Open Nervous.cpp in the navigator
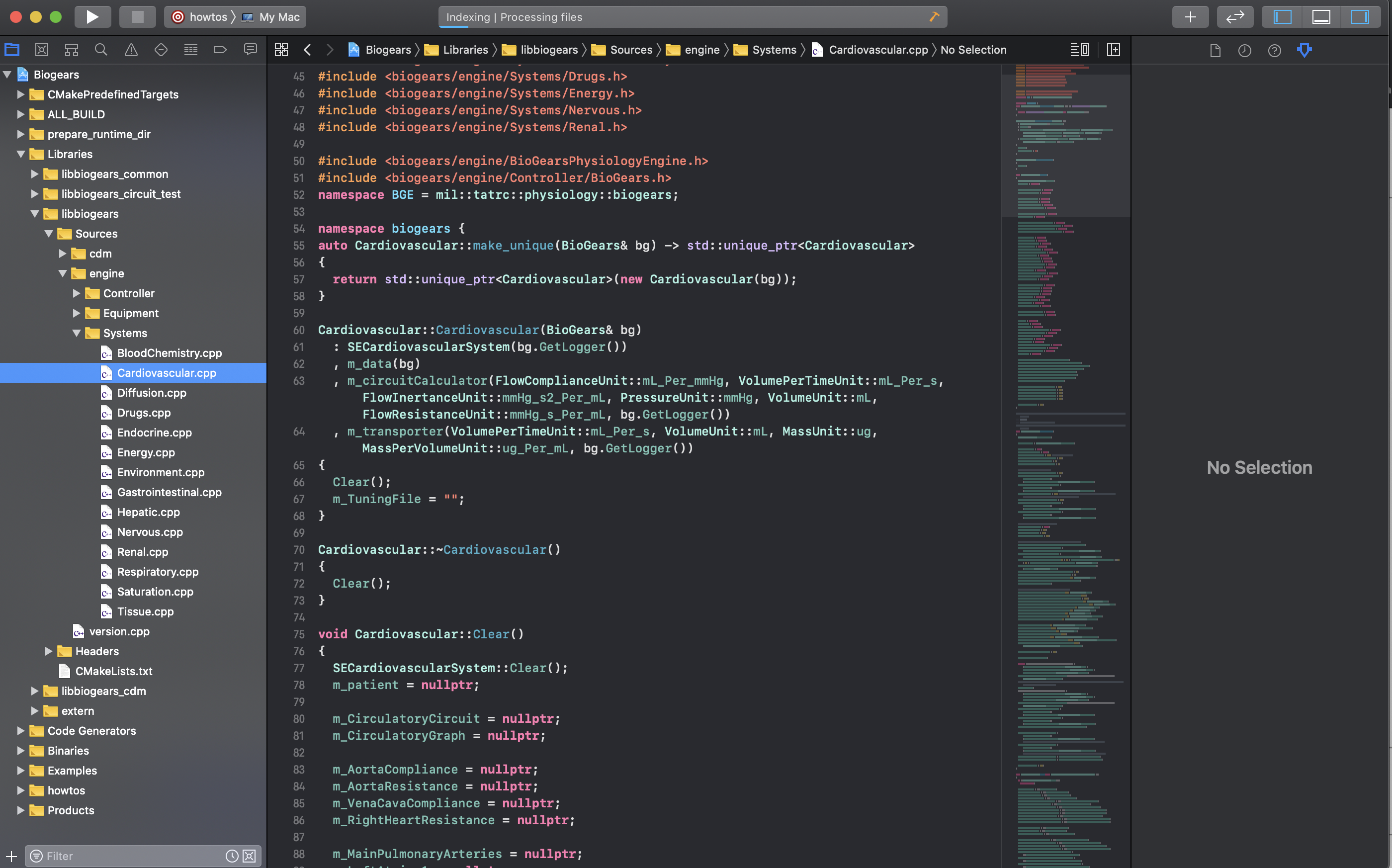Screen dimensions: 1392x868 tap(150, 532)
